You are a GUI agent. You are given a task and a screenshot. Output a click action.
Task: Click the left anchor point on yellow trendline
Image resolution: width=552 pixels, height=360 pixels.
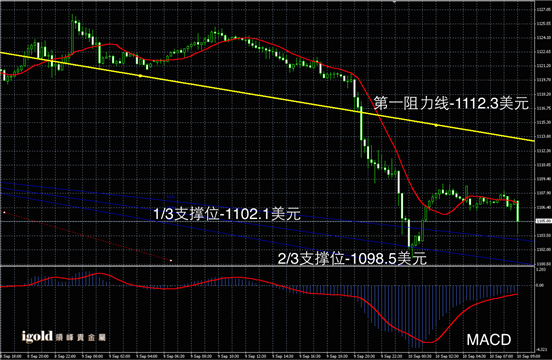(140, 76)
